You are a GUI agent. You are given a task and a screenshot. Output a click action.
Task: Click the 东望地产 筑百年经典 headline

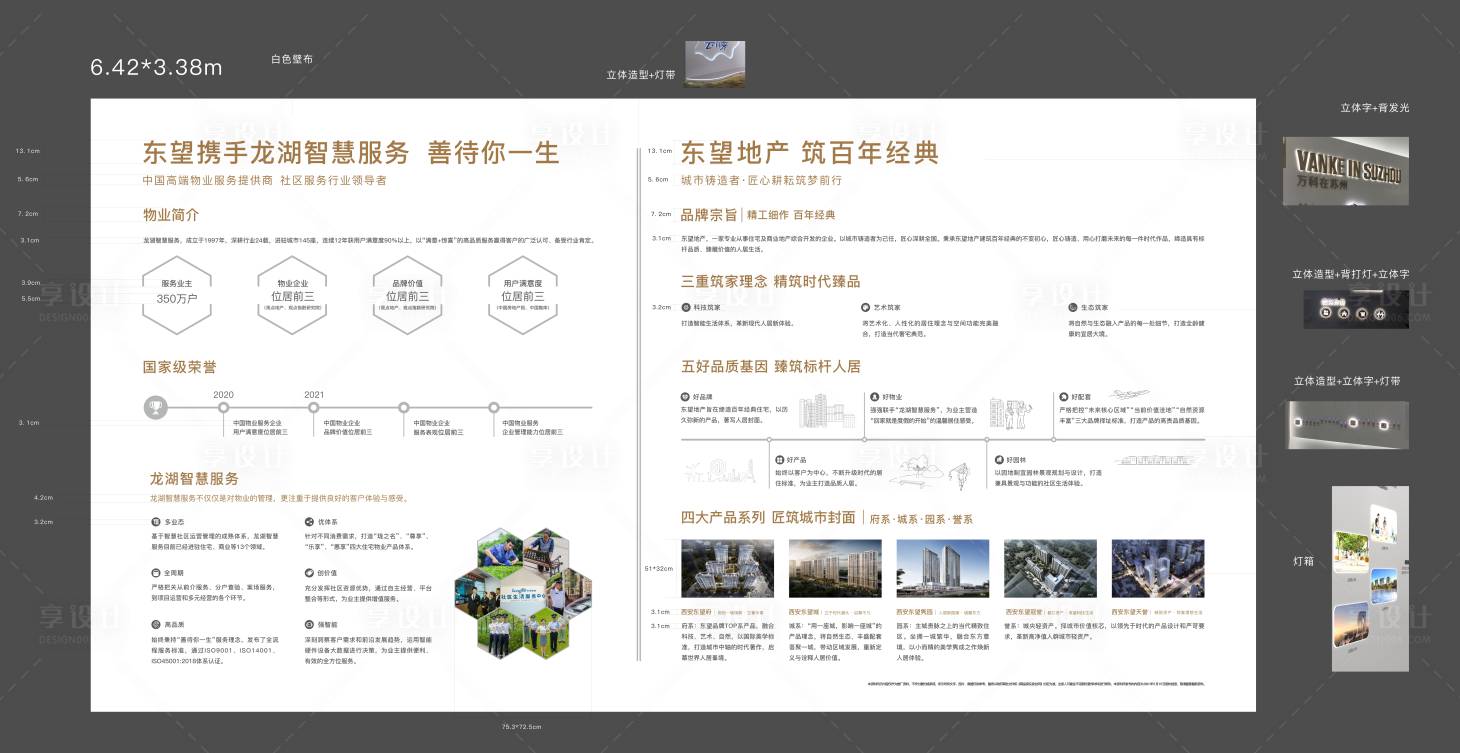(810, 153)
